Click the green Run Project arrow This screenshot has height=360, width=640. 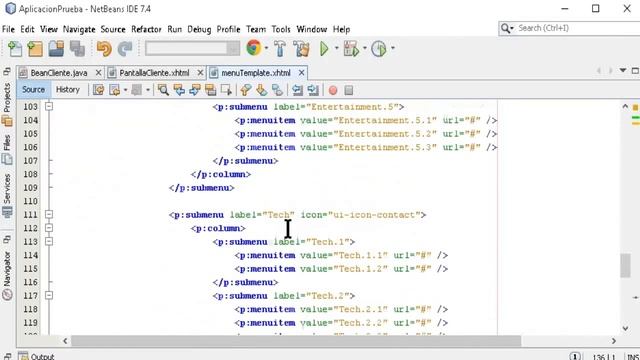pyautogui.click(x=324, y=49)
